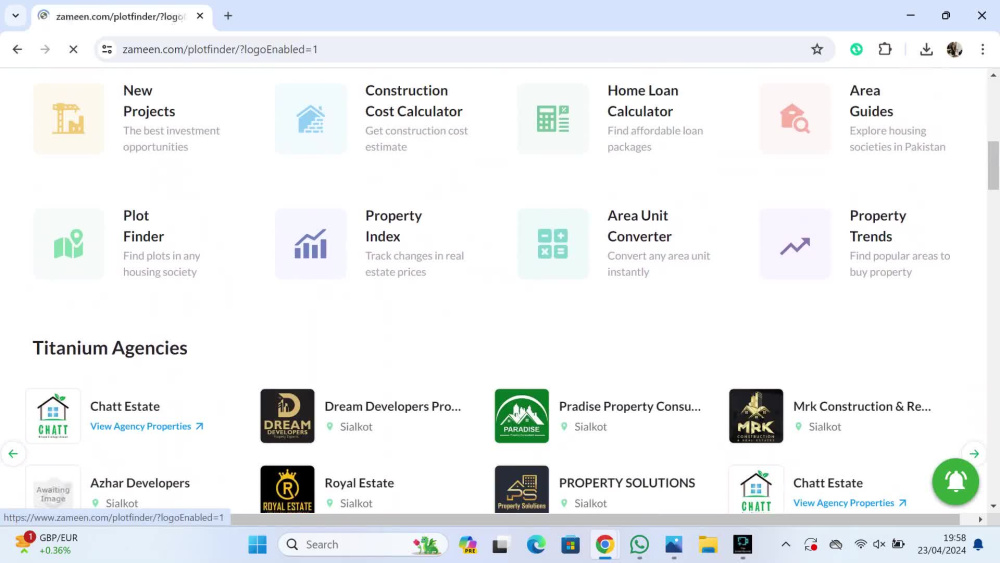
Task: Open a new browser tab
Action: (228, 16)
